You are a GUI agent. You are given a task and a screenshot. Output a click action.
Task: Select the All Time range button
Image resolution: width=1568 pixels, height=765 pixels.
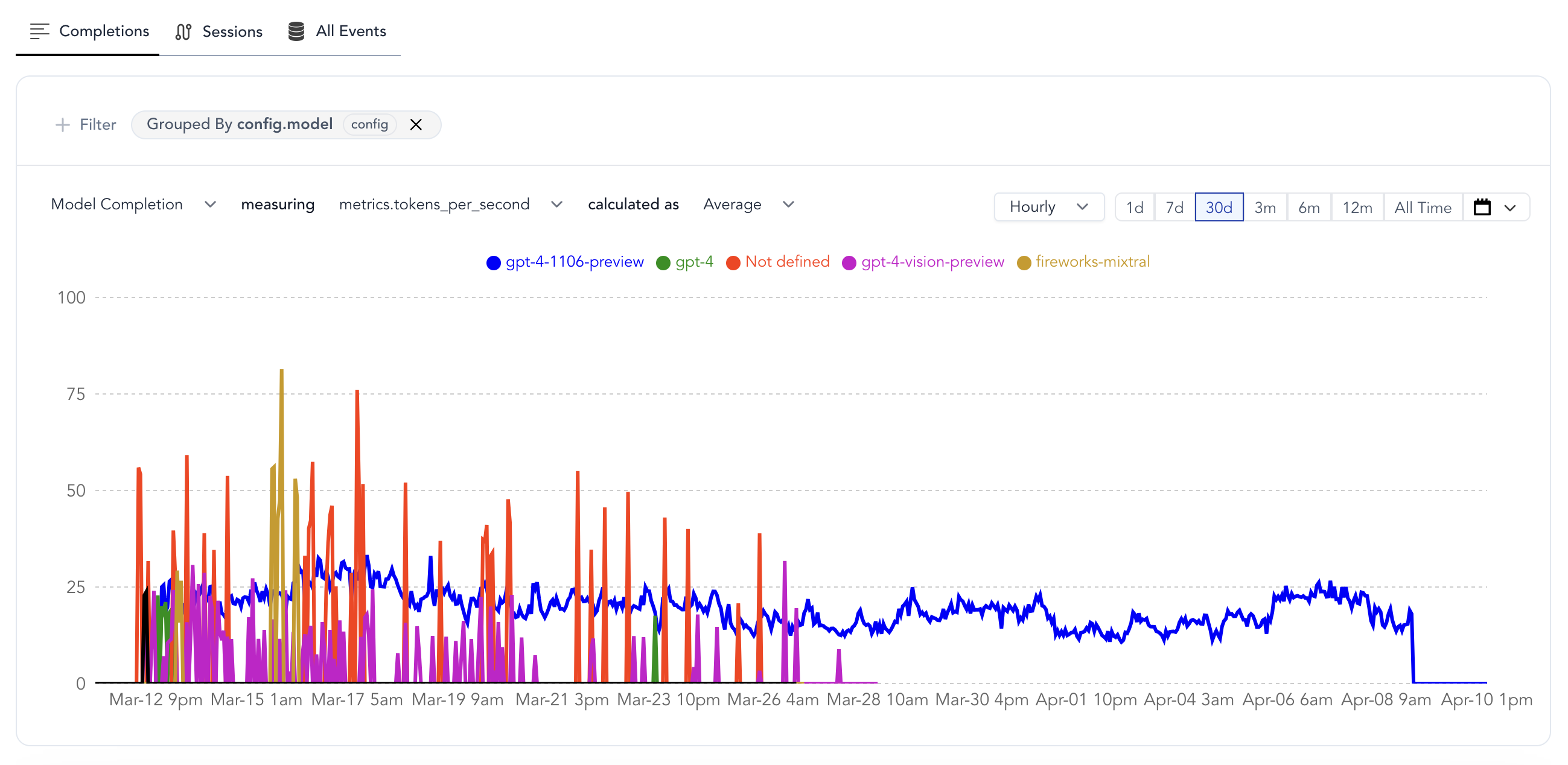[x=1422, y=208]
